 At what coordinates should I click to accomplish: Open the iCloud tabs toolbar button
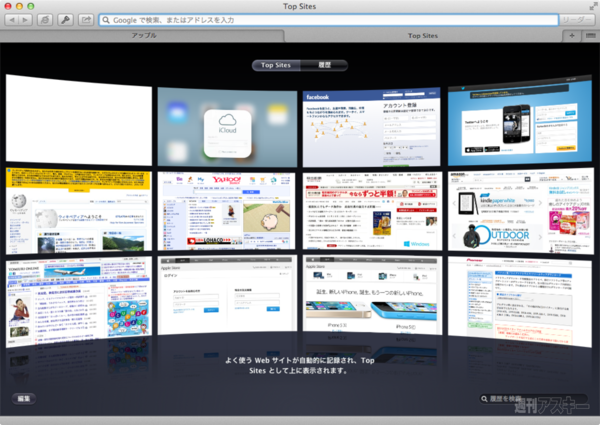coord(45,20)
